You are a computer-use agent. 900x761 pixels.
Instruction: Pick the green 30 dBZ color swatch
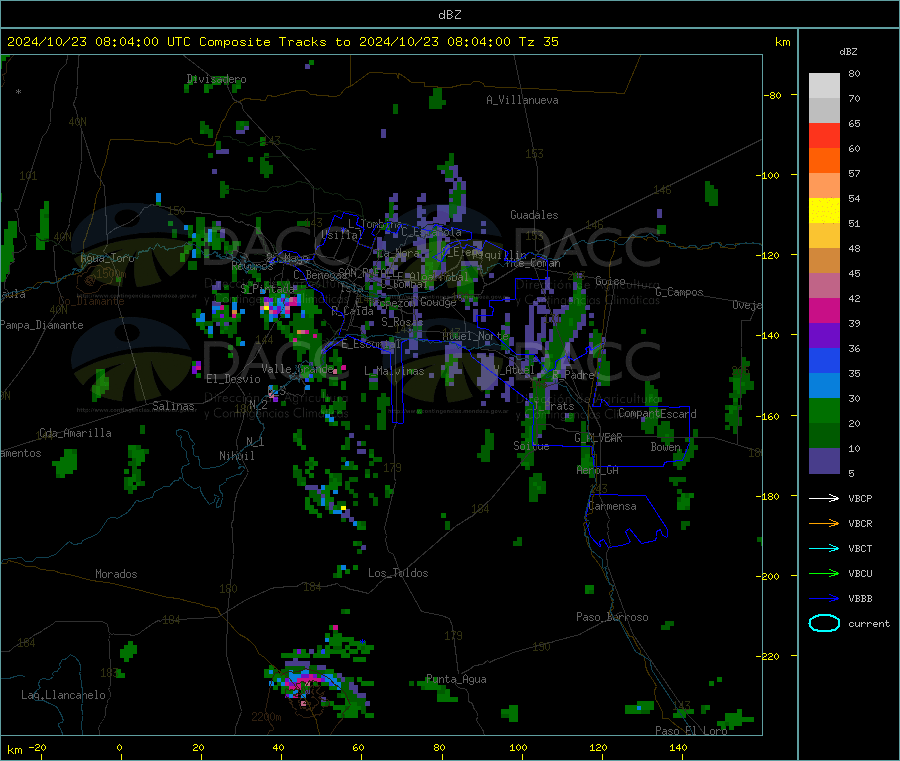824,410
